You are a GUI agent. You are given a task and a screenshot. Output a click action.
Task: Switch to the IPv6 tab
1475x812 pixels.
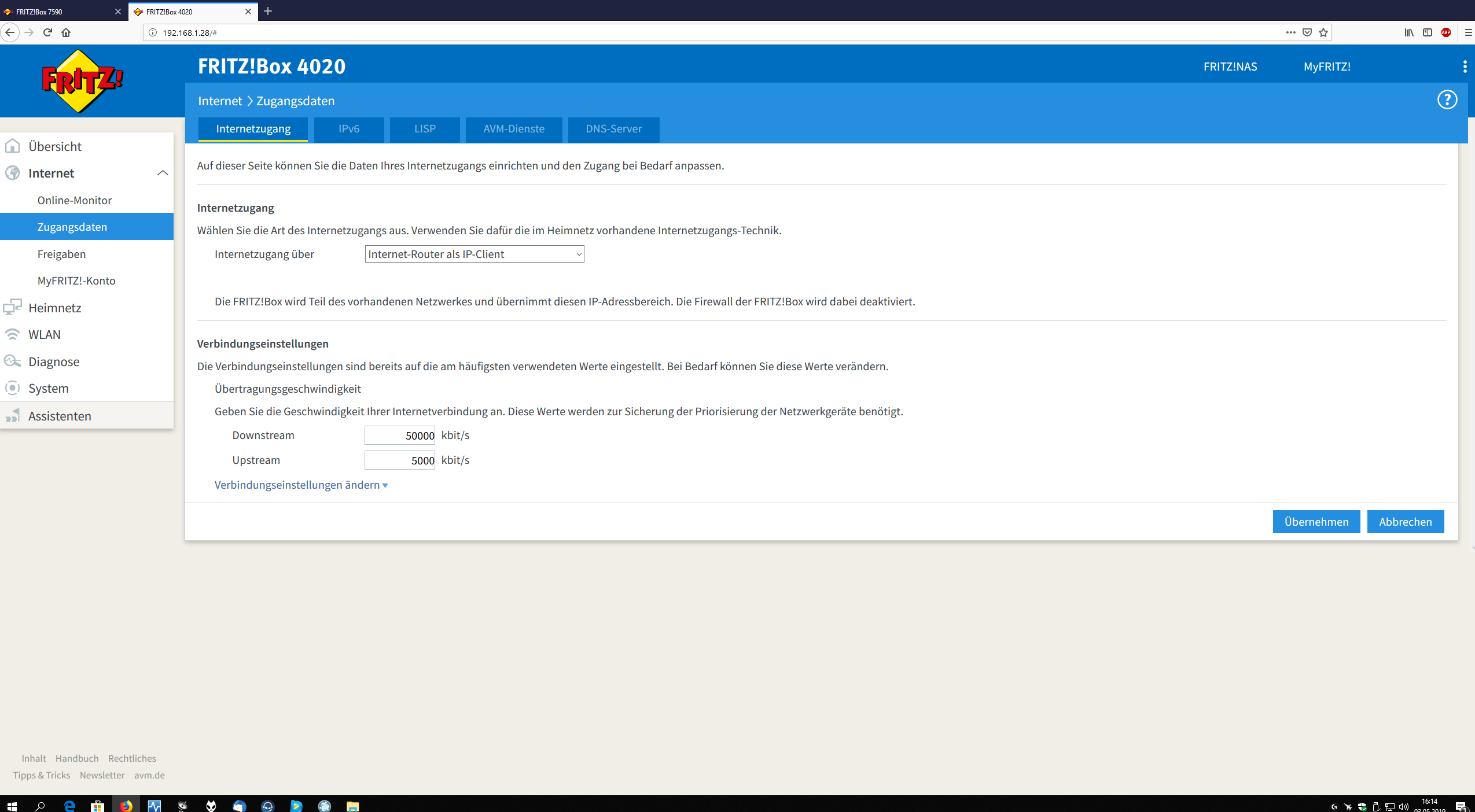click(349, 129)
